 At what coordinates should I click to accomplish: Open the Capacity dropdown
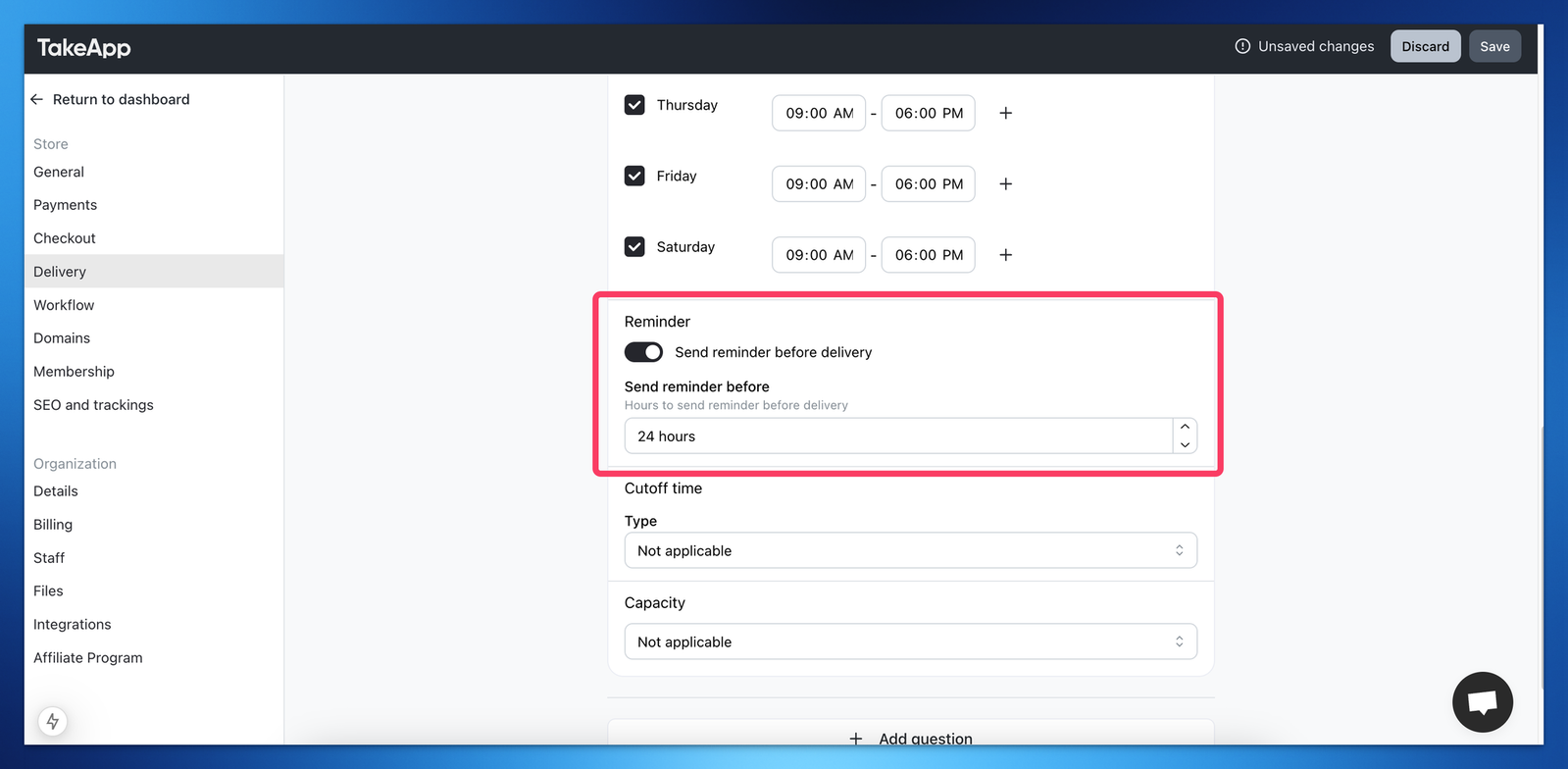tap(910, 641)
